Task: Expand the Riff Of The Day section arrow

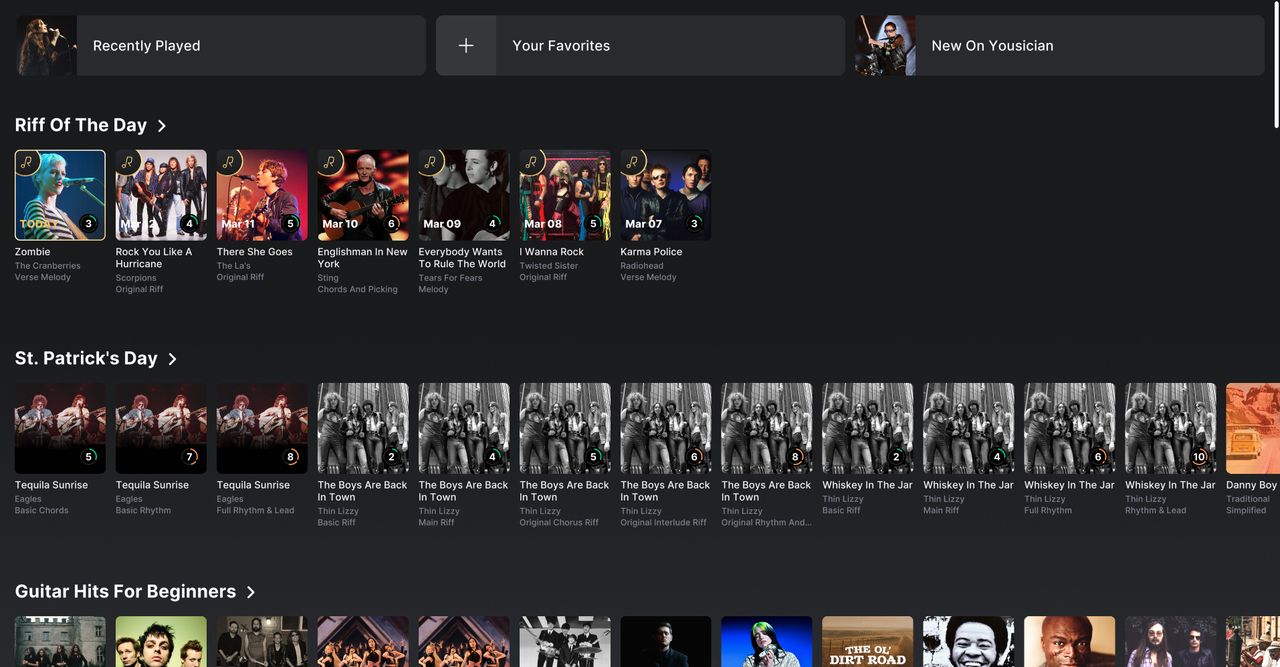Action: [162, 125]
